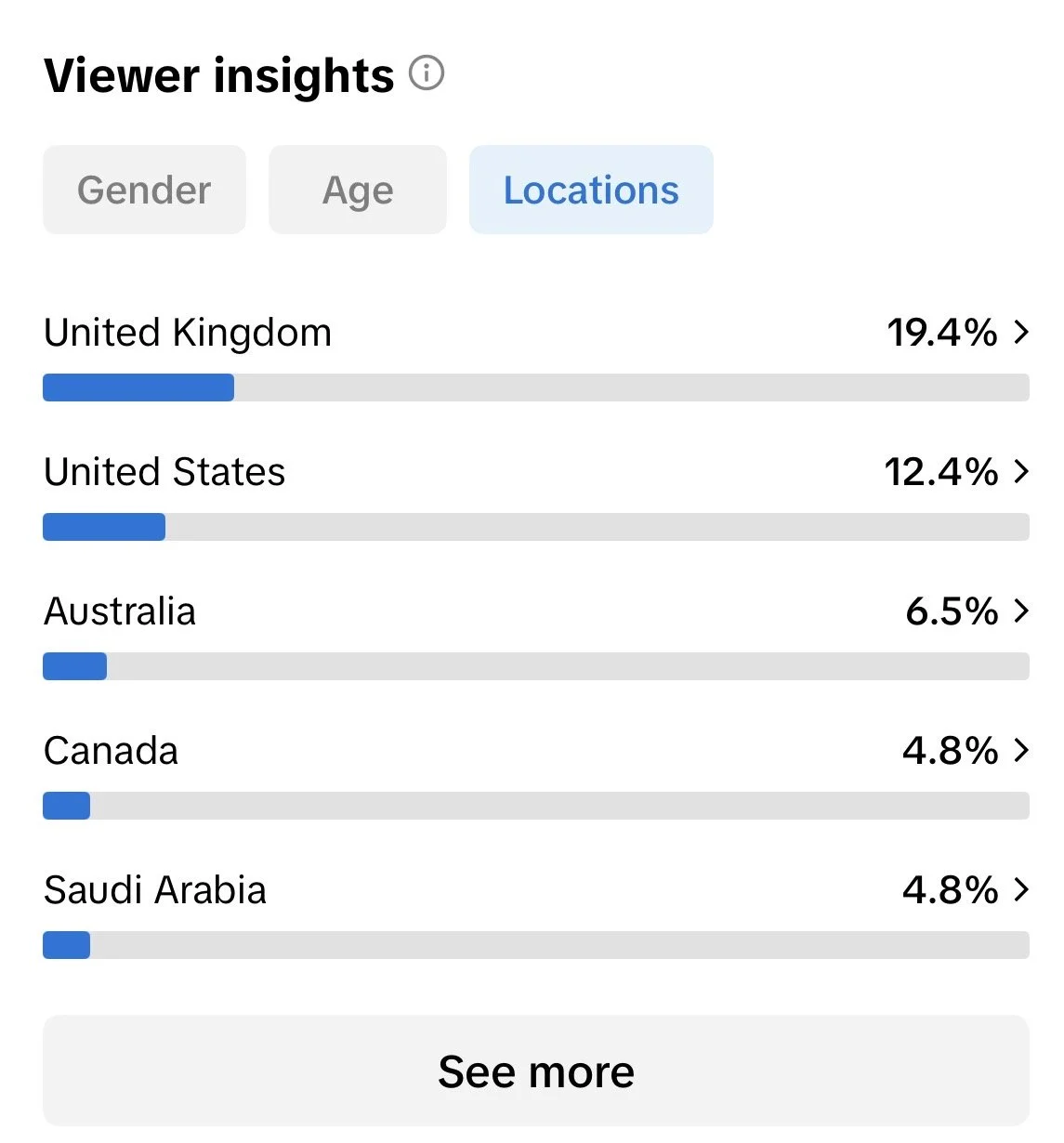Viewport: 1064px width, 1143px height.
Task: Open the Saudi Arabia location label
Action: click(x=155, y=890)
